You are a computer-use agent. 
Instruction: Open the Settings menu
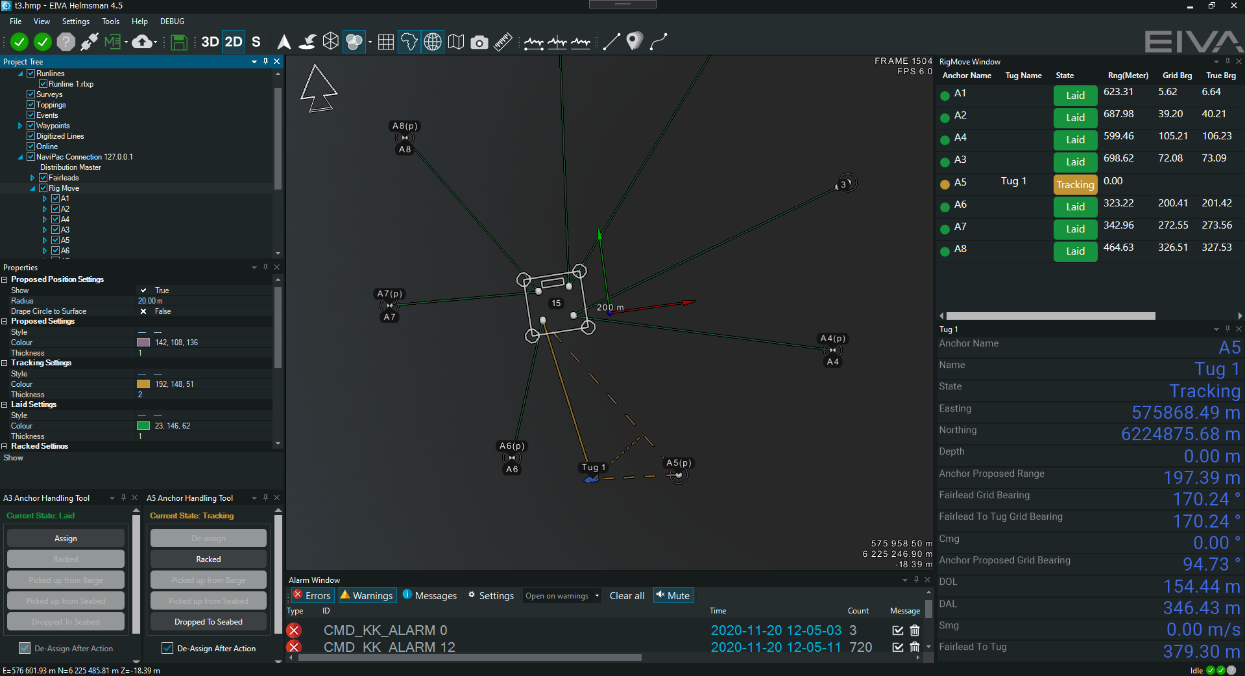pyautogui.click(x=75, y=21)
